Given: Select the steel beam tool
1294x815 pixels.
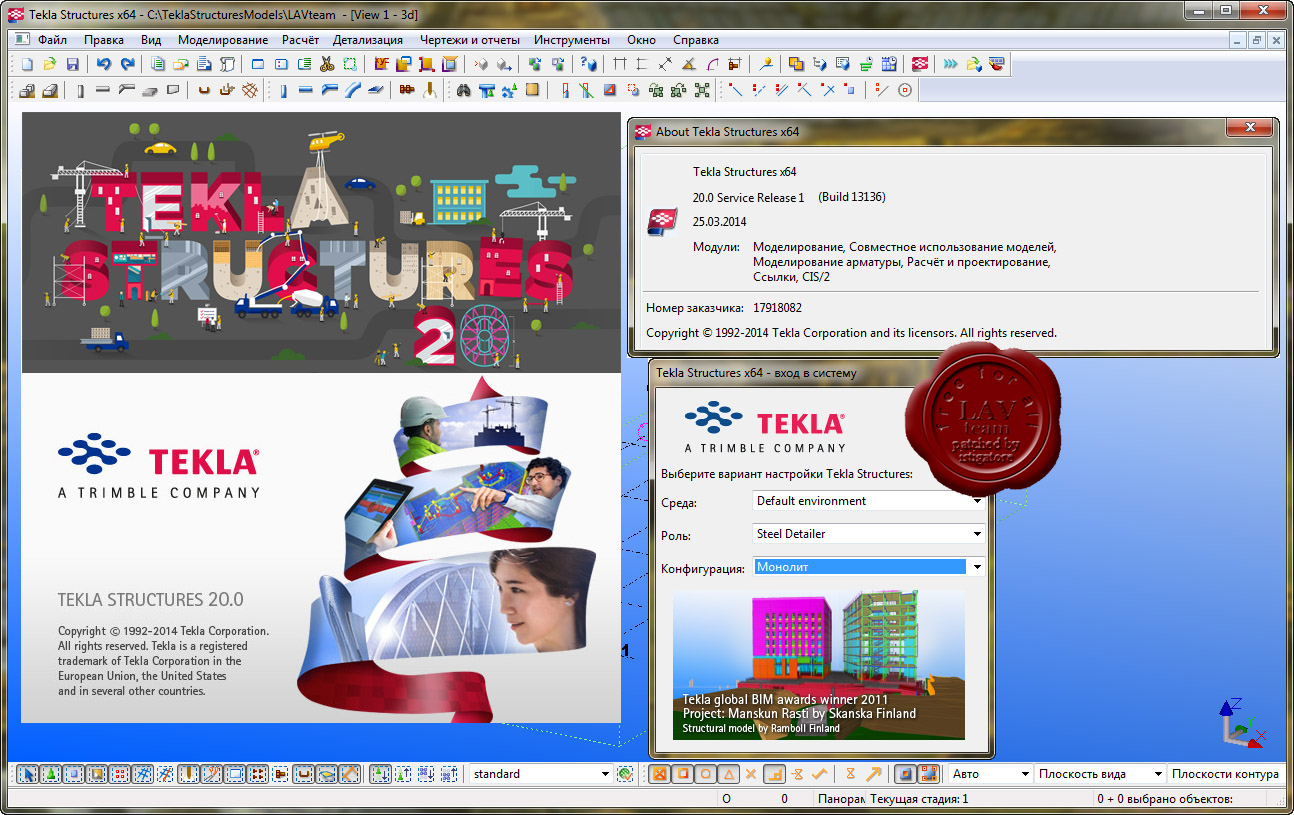Looking at the screenshot, I should click(305, 90).
